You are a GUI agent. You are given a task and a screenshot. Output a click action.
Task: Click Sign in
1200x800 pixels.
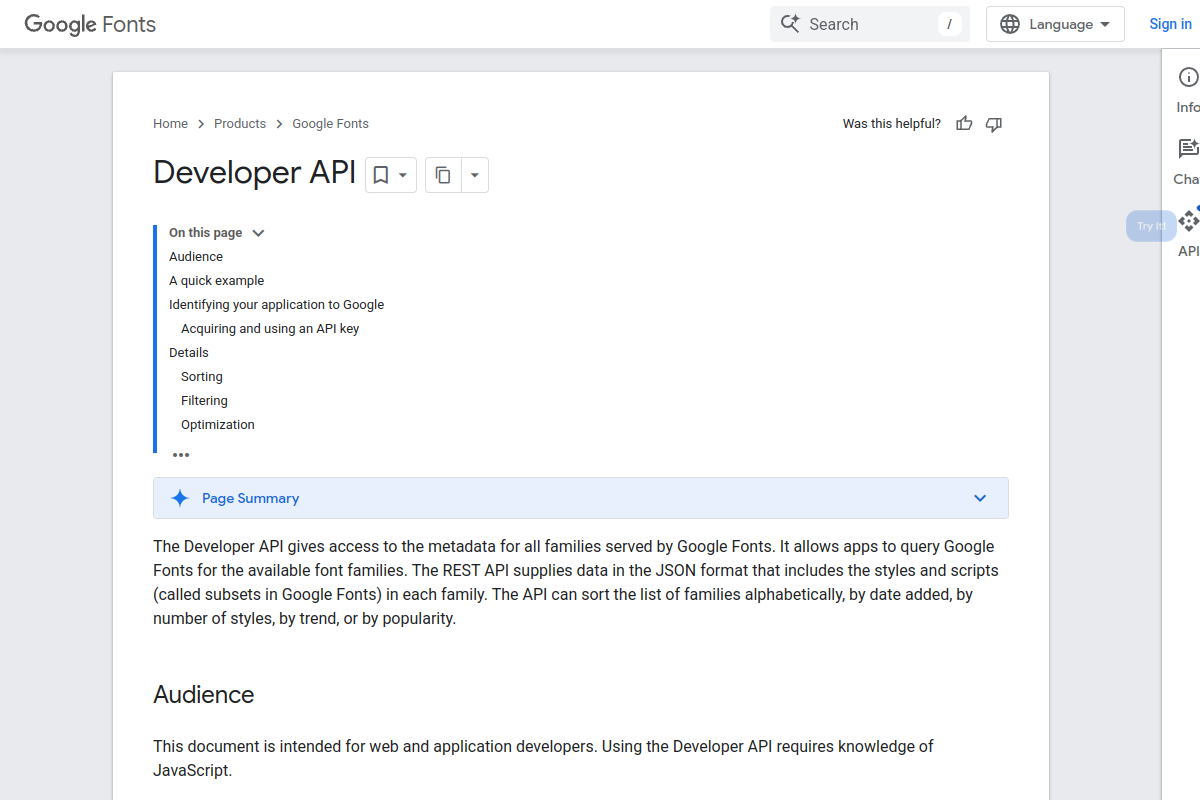(x=1170, y=24)
